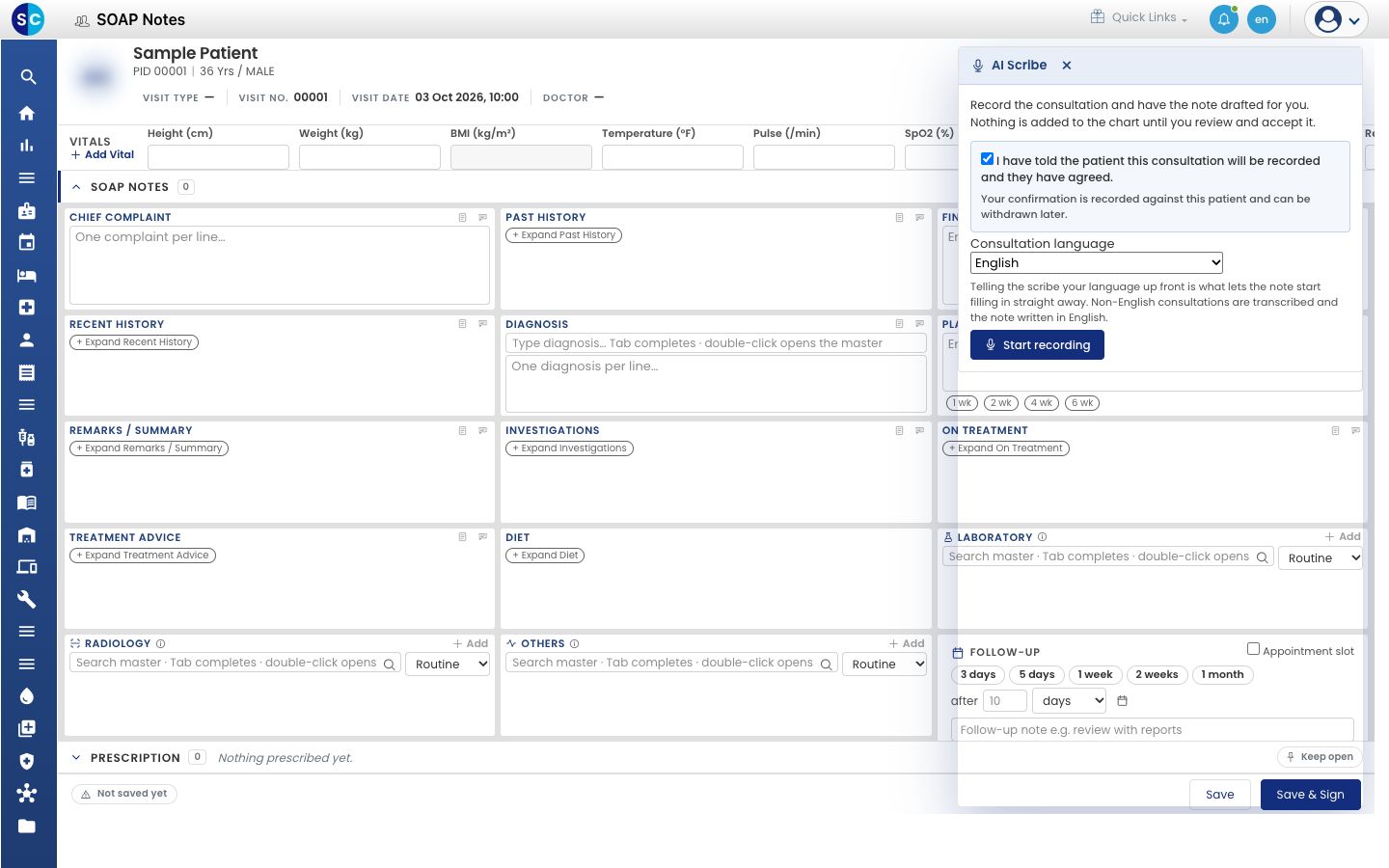Viewport: 1389px width, 868px height.
Task: Open the folder icon in sidebar
Action: point(27,826)
